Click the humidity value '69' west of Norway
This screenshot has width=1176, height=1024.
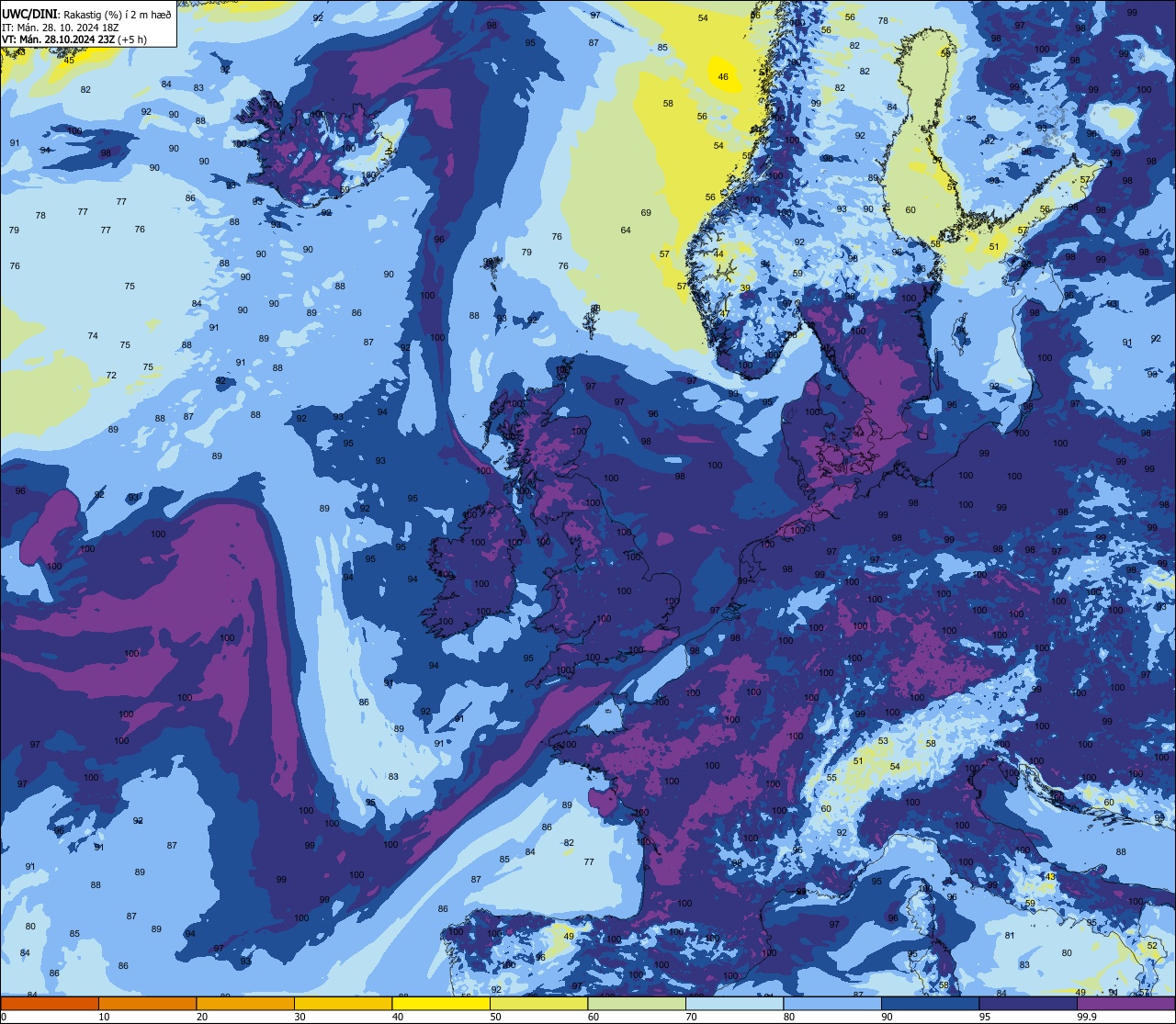click(x=646, y=213)
